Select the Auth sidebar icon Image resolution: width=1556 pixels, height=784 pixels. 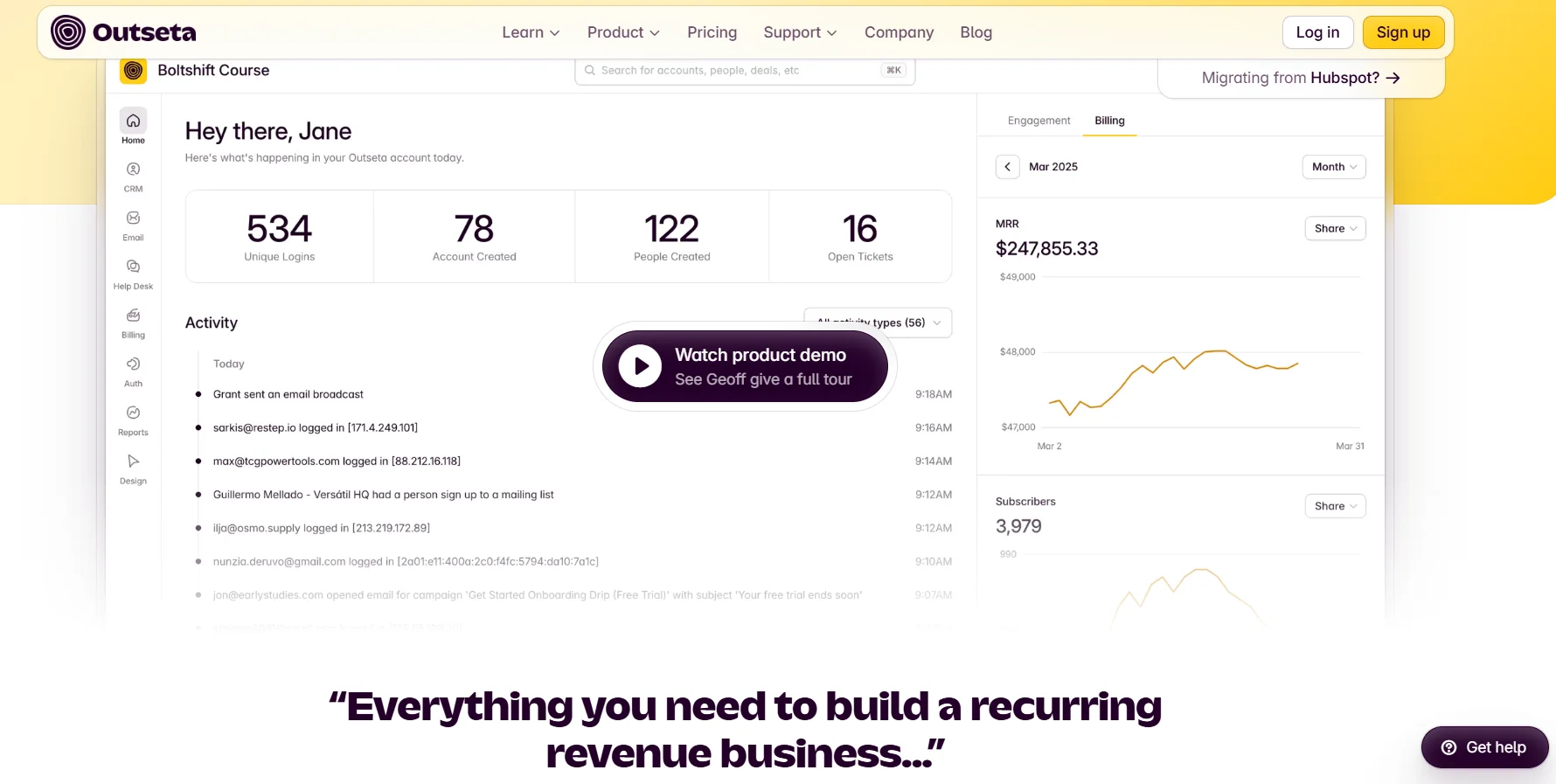click(x=133, y=364)
